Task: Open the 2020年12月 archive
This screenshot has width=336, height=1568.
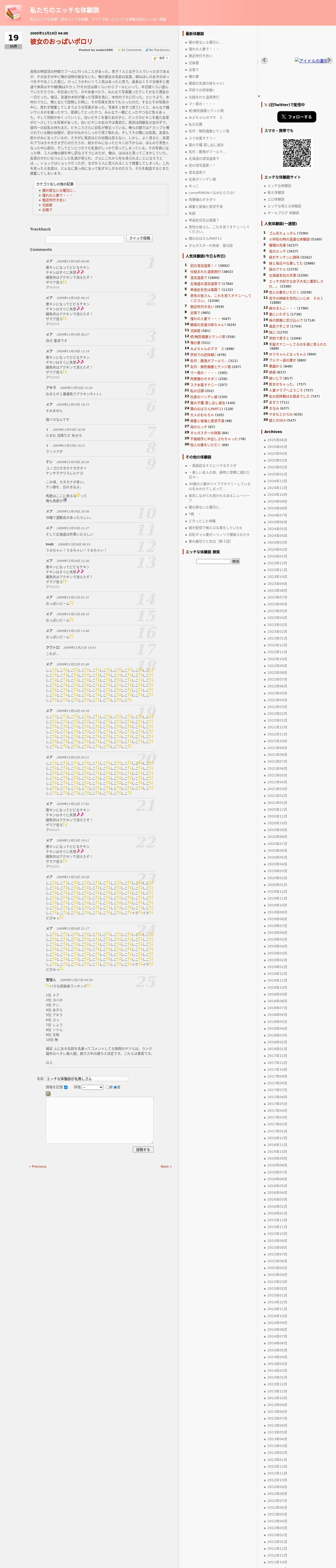Action: 277,810
